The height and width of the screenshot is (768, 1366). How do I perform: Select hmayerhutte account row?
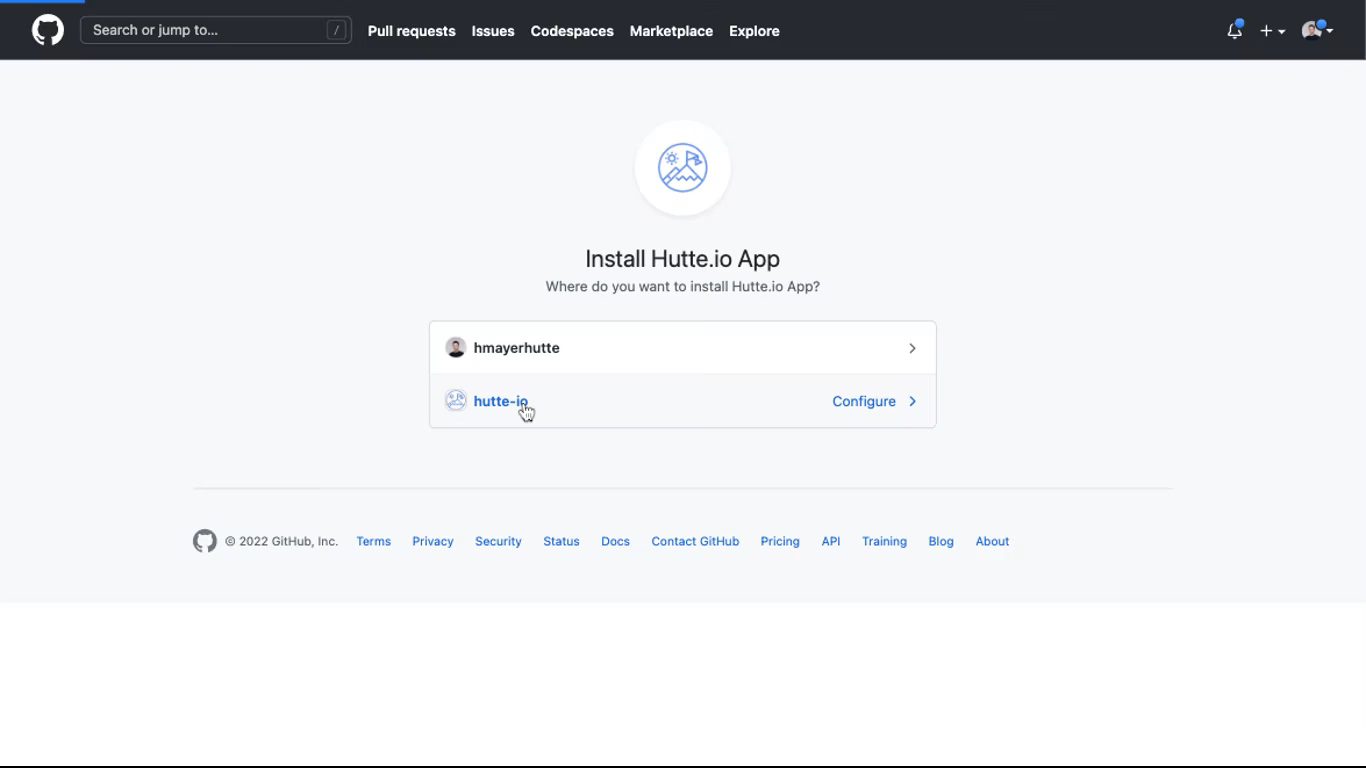pos(683,348)
